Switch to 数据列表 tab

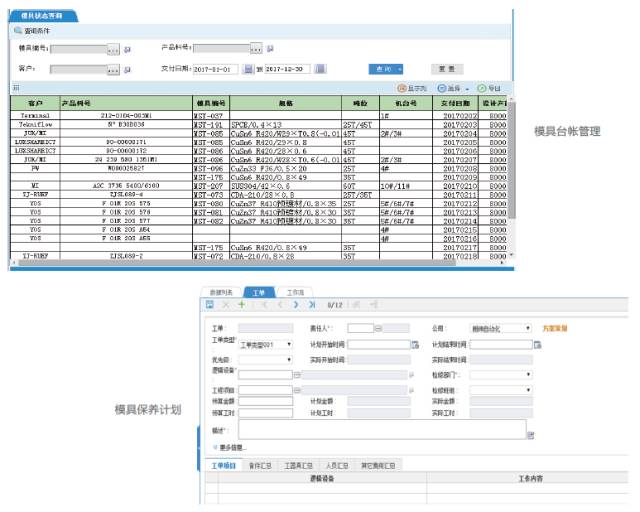221,292
